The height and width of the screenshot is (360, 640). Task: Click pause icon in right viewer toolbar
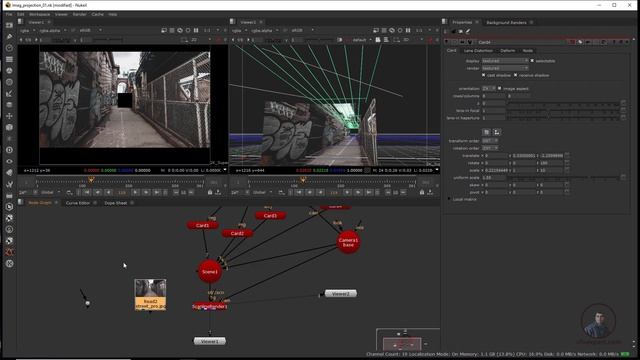tap(408, 30)
